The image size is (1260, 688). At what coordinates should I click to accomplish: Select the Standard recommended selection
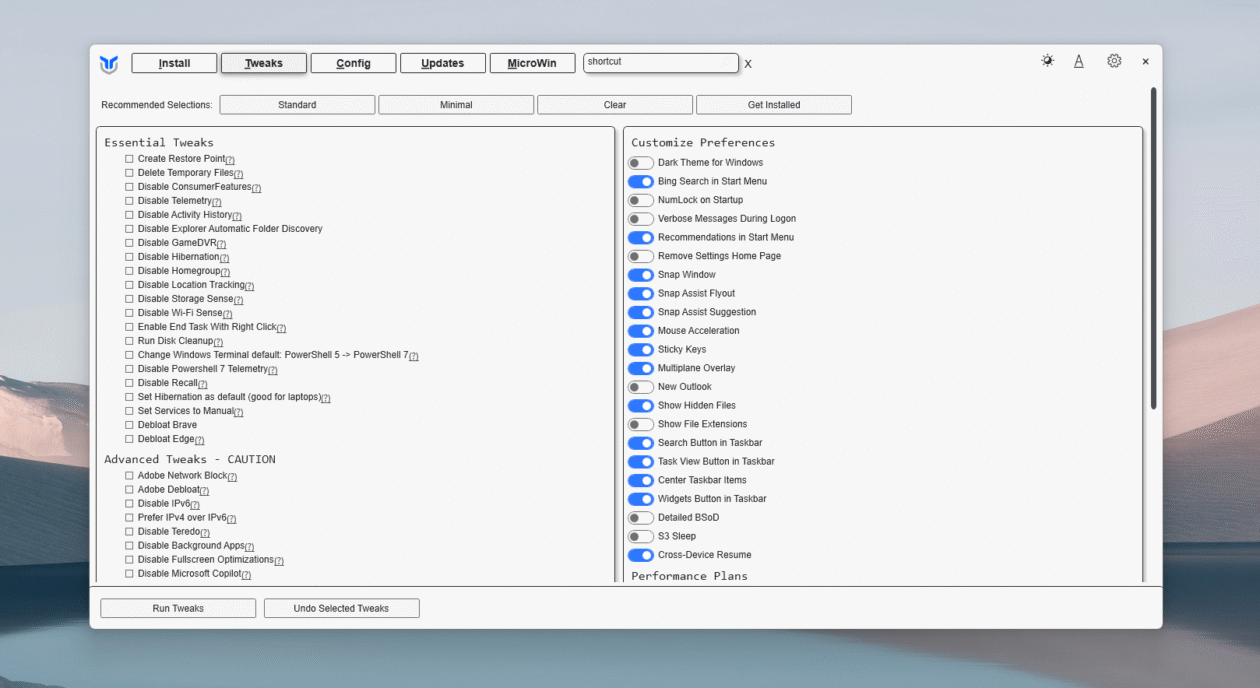tap(297, 105)
